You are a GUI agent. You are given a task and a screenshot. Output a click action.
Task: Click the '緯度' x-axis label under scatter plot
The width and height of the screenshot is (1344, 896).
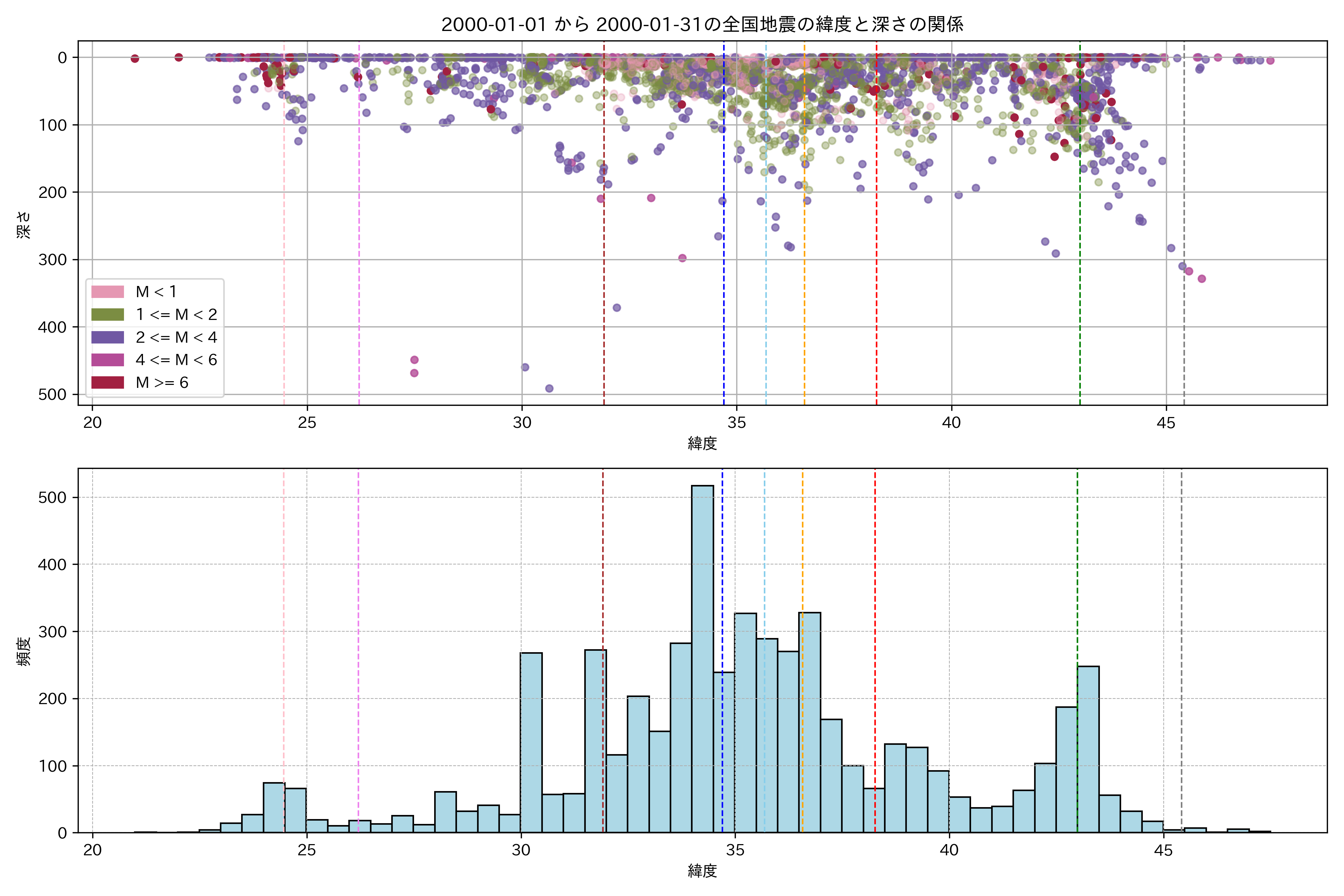(x=702, y=443)
